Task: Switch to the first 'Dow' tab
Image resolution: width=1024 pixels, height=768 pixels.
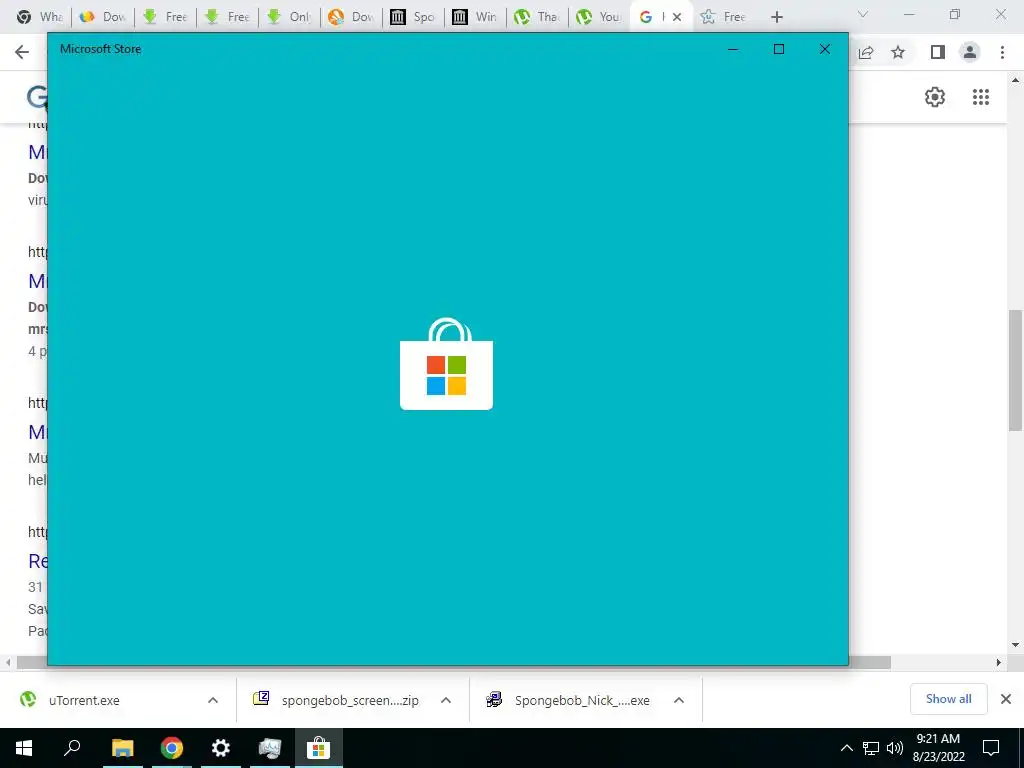Action: coord(103,17)
